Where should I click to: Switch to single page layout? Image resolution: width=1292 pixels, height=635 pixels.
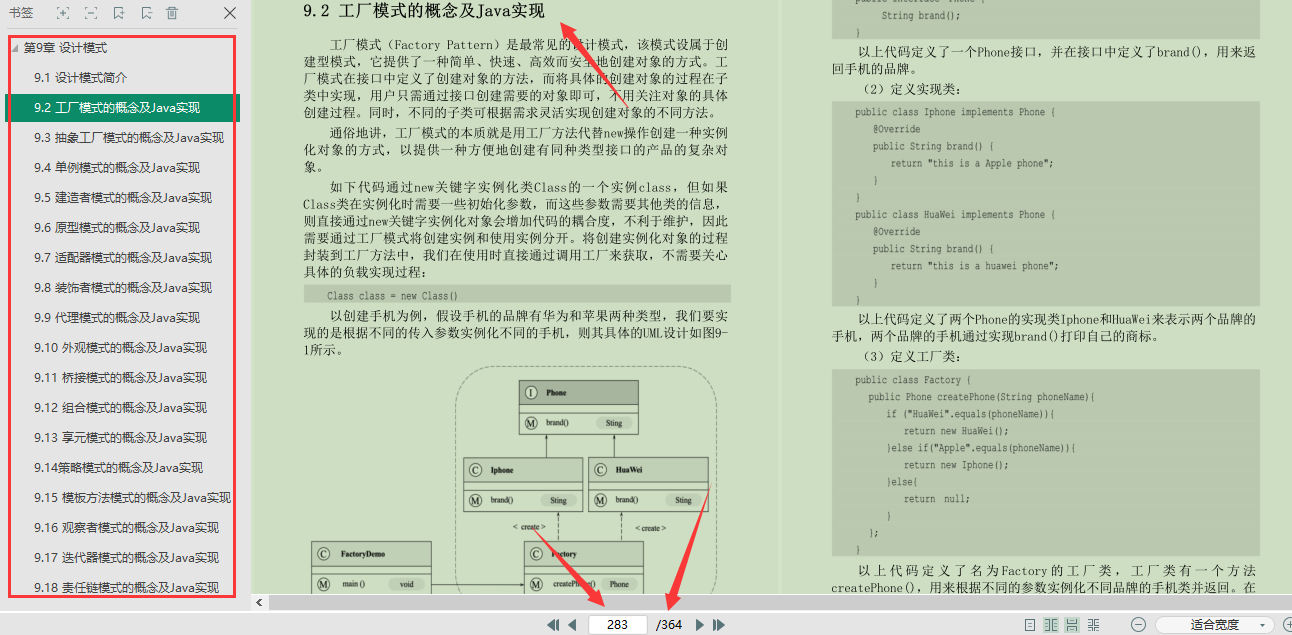point(1030,623)
